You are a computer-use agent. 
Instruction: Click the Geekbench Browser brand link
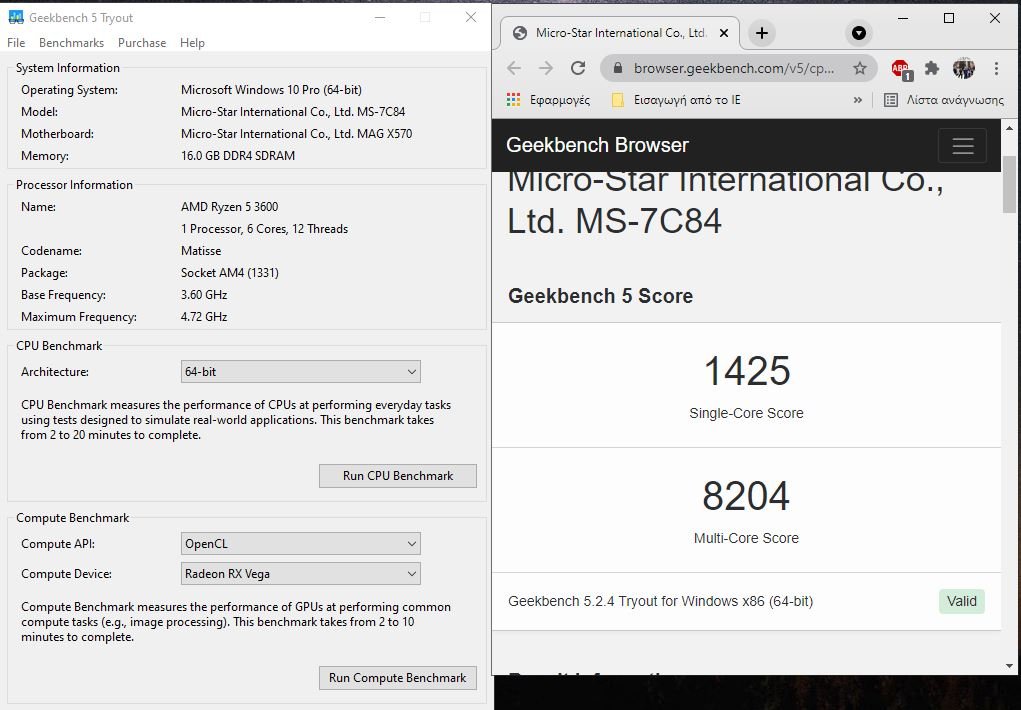(597, 145)
